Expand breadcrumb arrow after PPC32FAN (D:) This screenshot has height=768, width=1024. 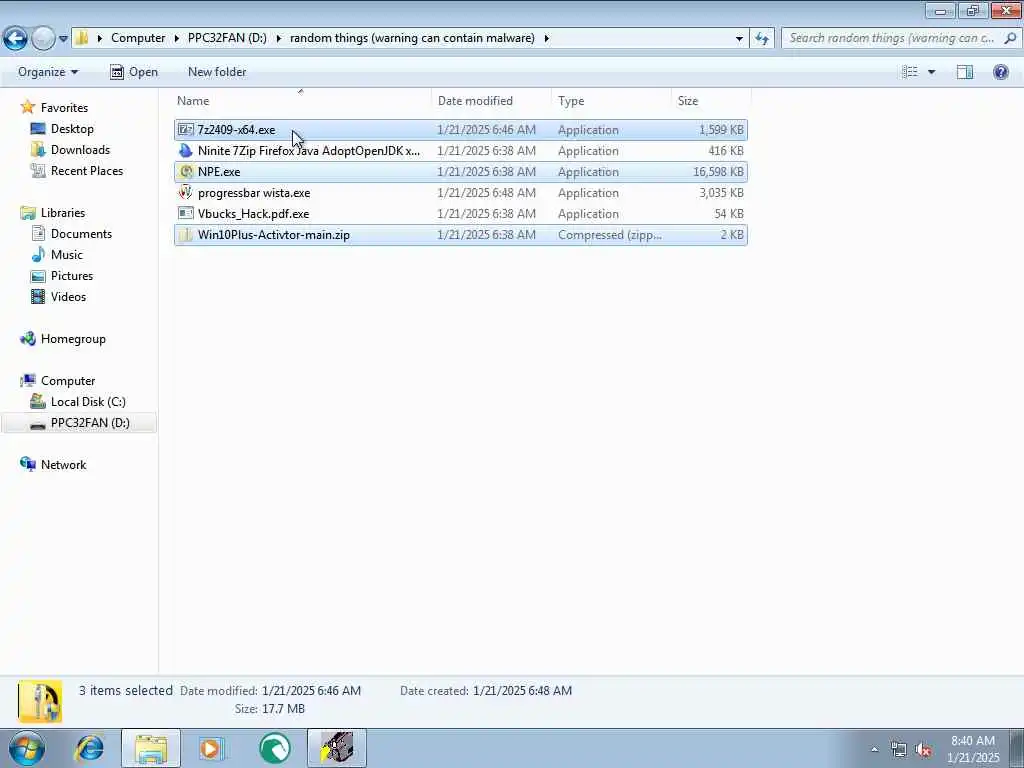(x=278, y=38)
